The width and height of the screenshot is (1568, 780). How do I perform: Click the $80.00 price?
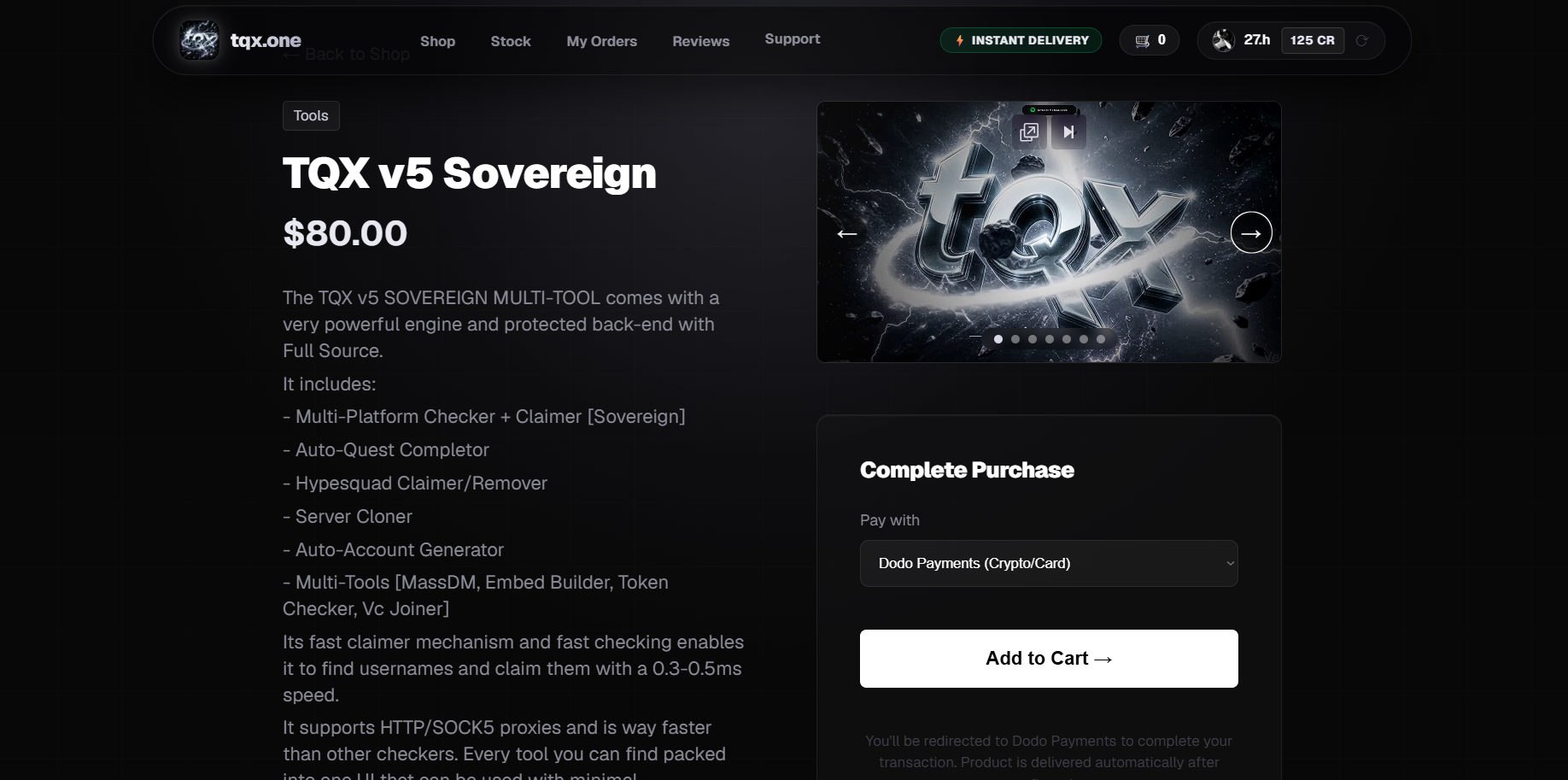345,233
